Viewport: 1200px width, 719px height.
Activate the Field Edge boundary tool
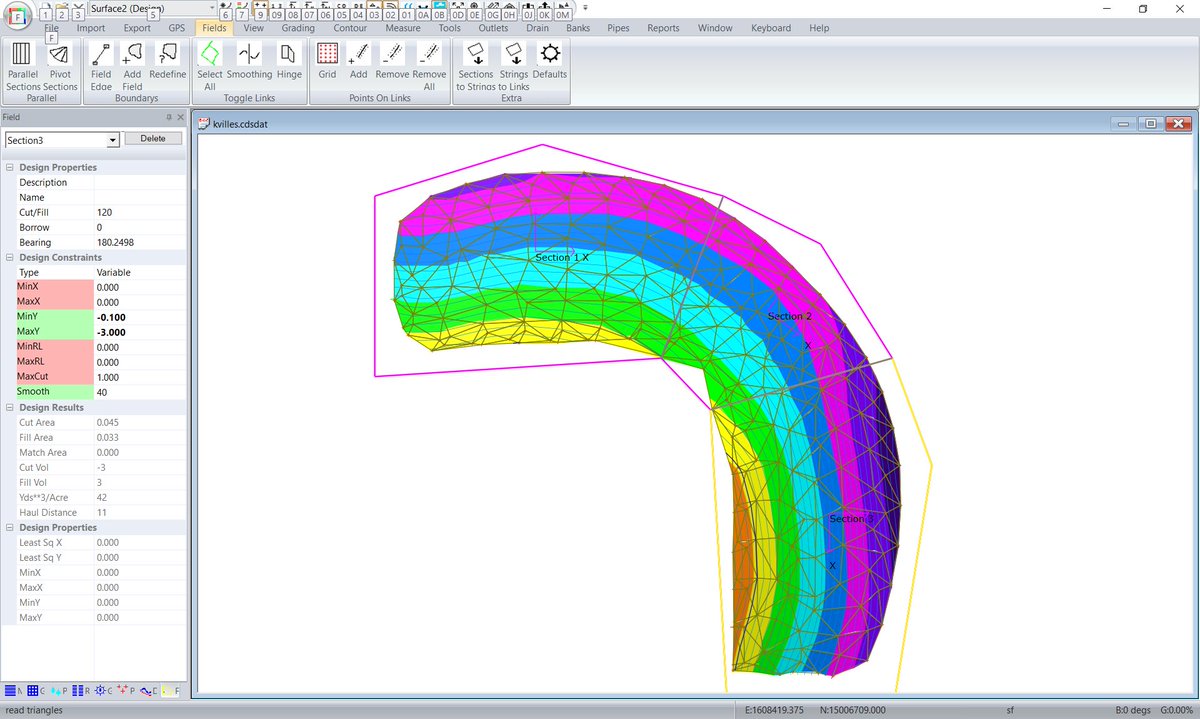(x=101, y=66)
